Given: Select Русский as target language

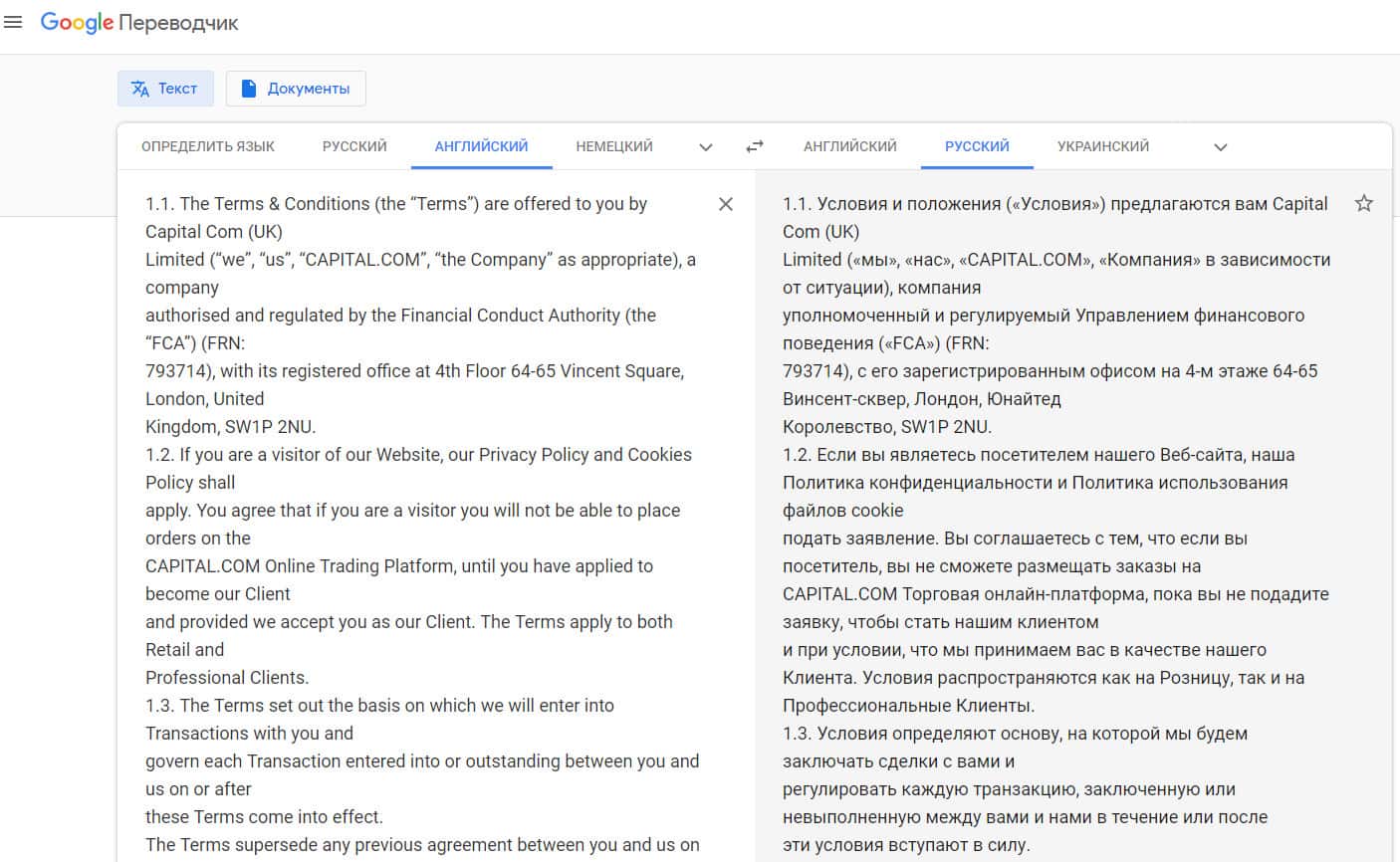Looking at the screenshot, I should point(977,146).
